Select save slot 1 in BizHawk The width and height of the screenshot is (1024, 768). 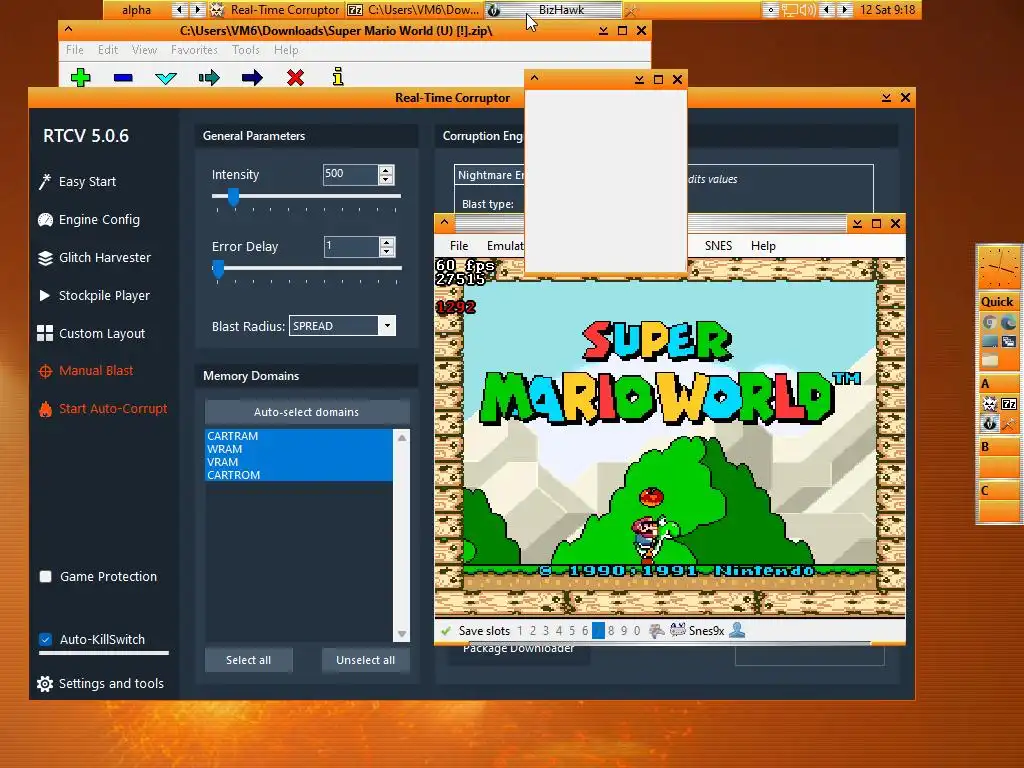click(x=520, y=631)
